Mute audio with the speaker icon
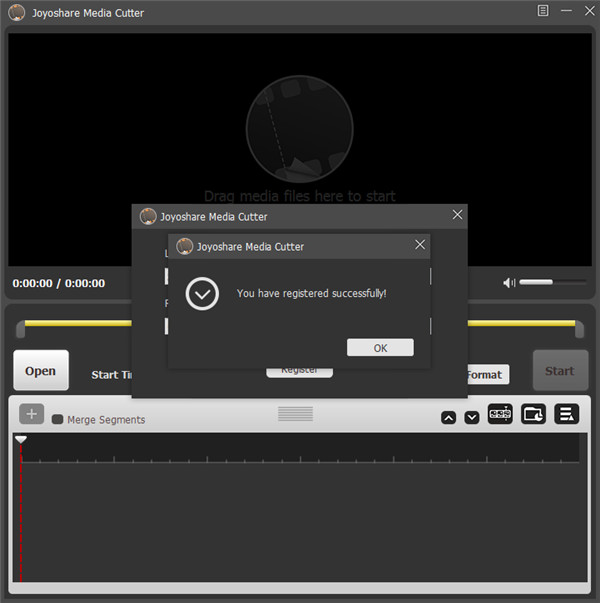 pyautogui.click(x=508, y=283)
